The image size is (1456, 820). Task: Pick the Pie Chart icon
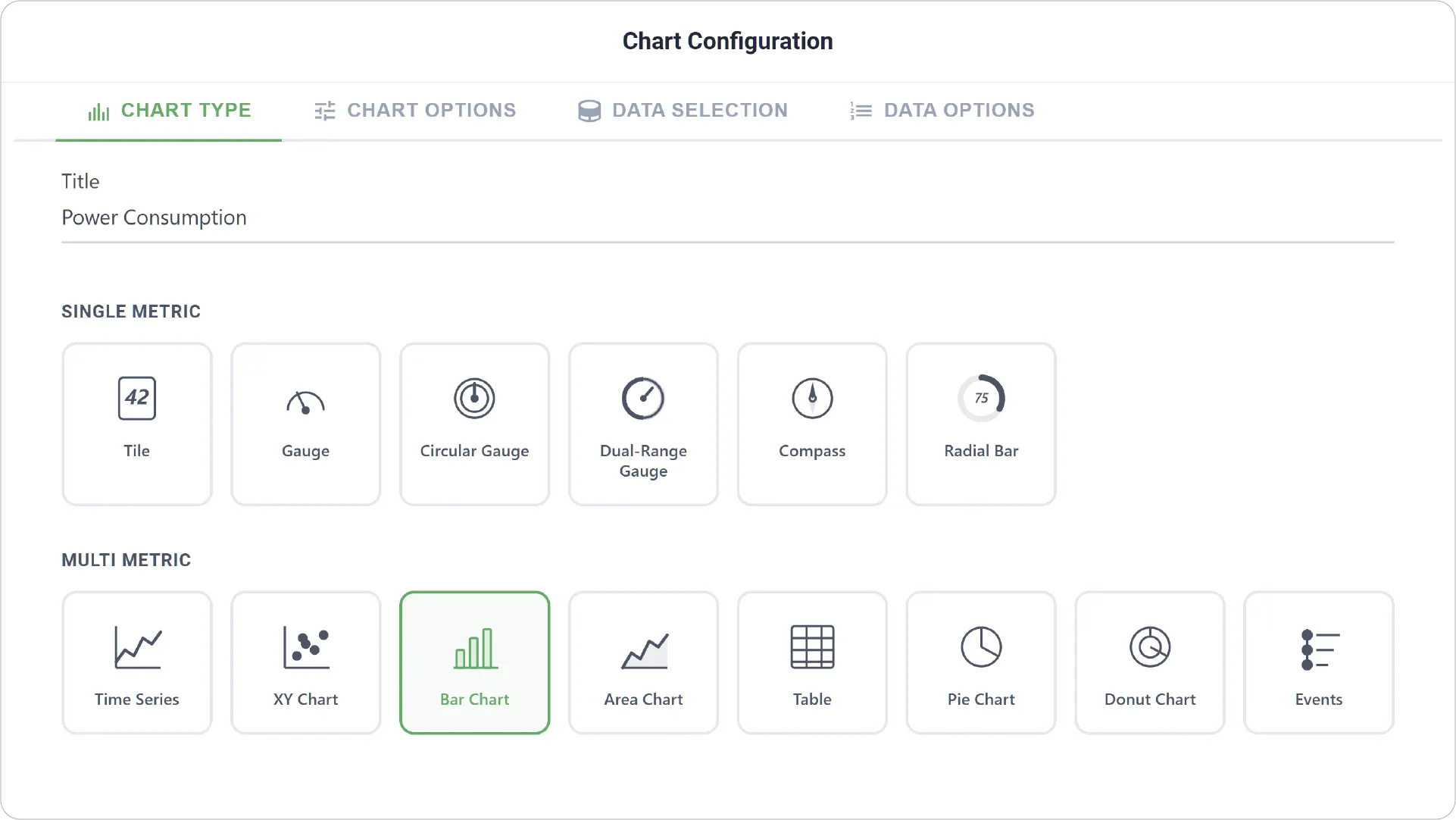coord(981,647)
